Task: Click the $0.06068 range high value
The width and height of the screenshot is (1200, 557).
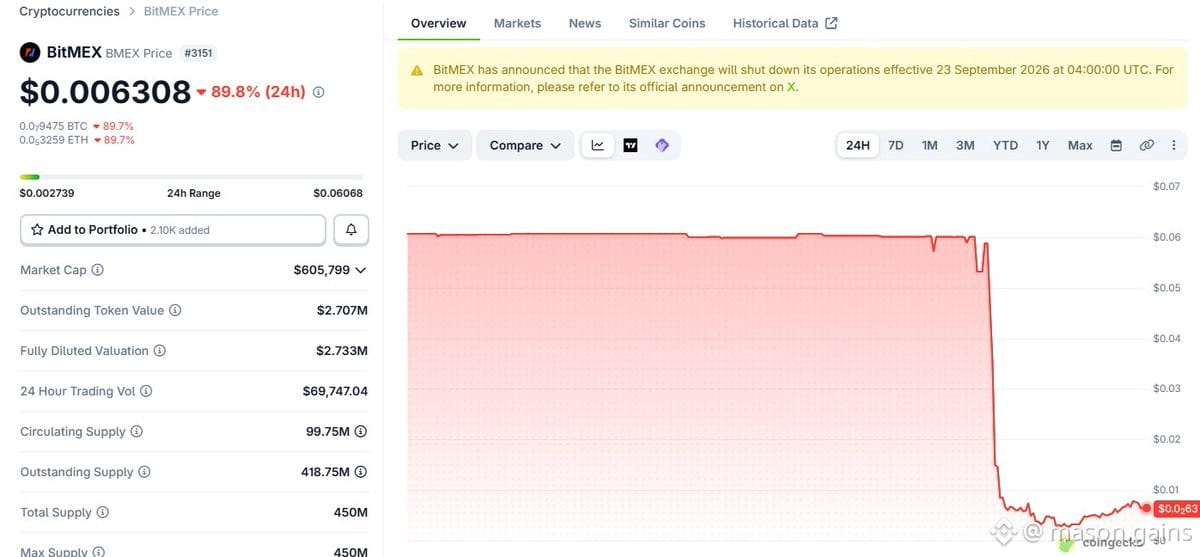Action: (x=338, y=193)
